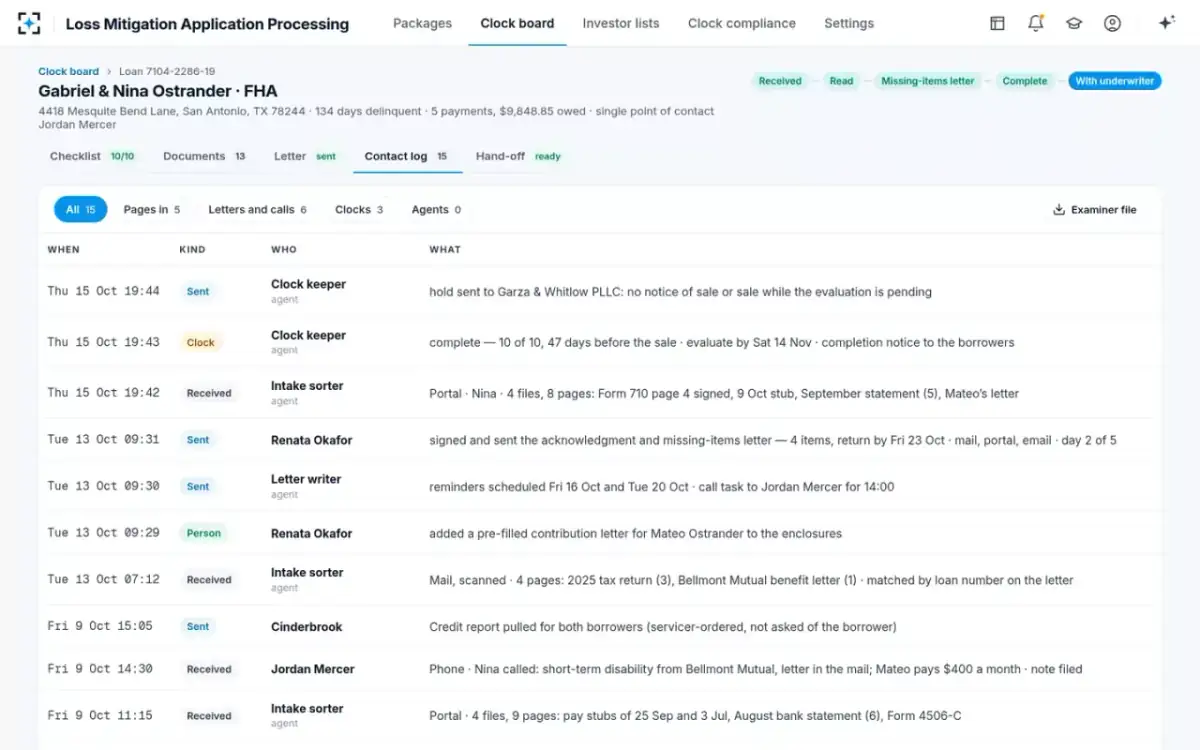Sort by the WHEN column header
The image size is (1200, 750).
[x=64, y=249]
